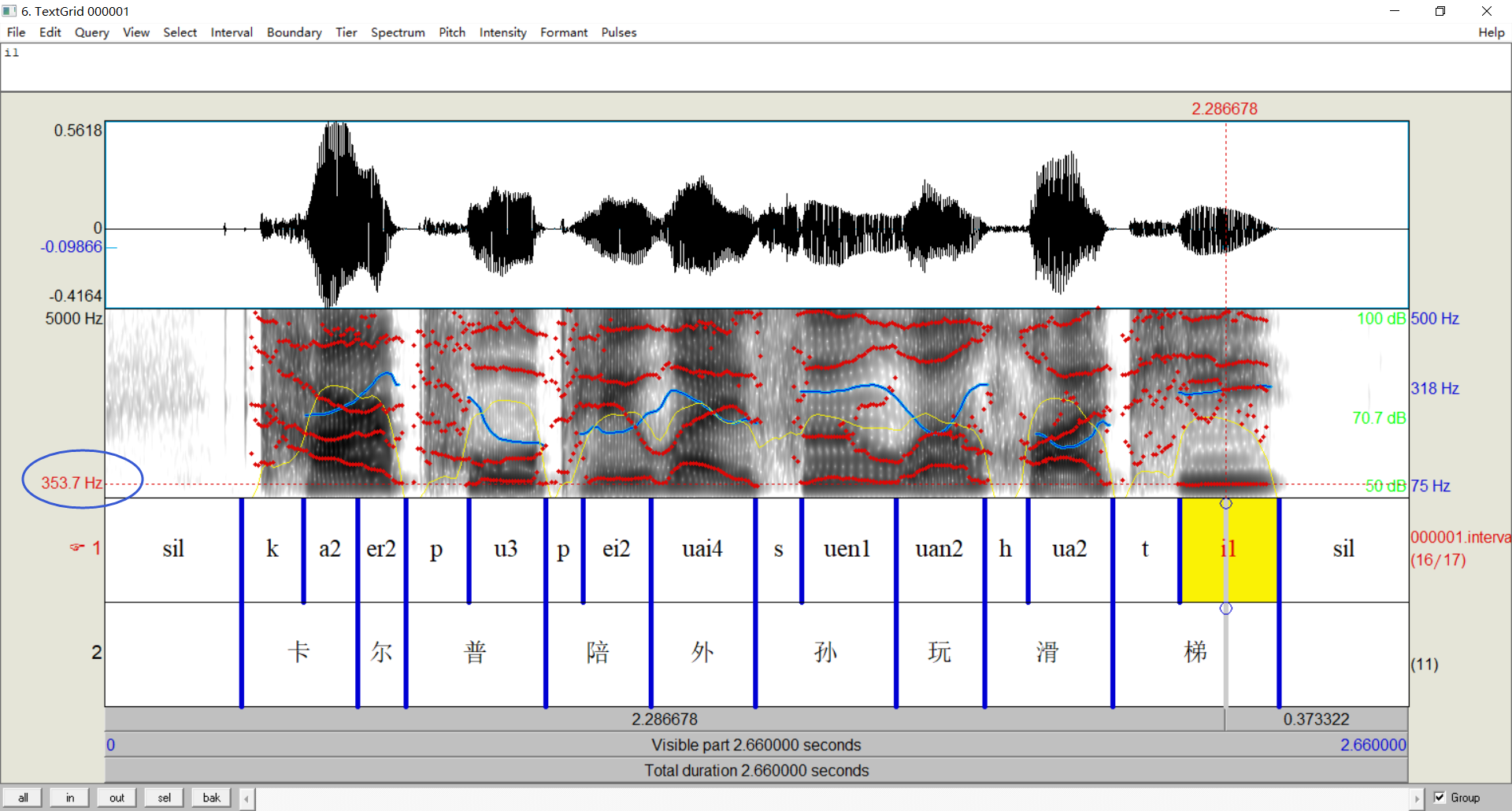The width and height of the screenshot is (1512, 811).
Task: Play the 2.286678 seconds segment bar
Action: [x=665, y=719]
